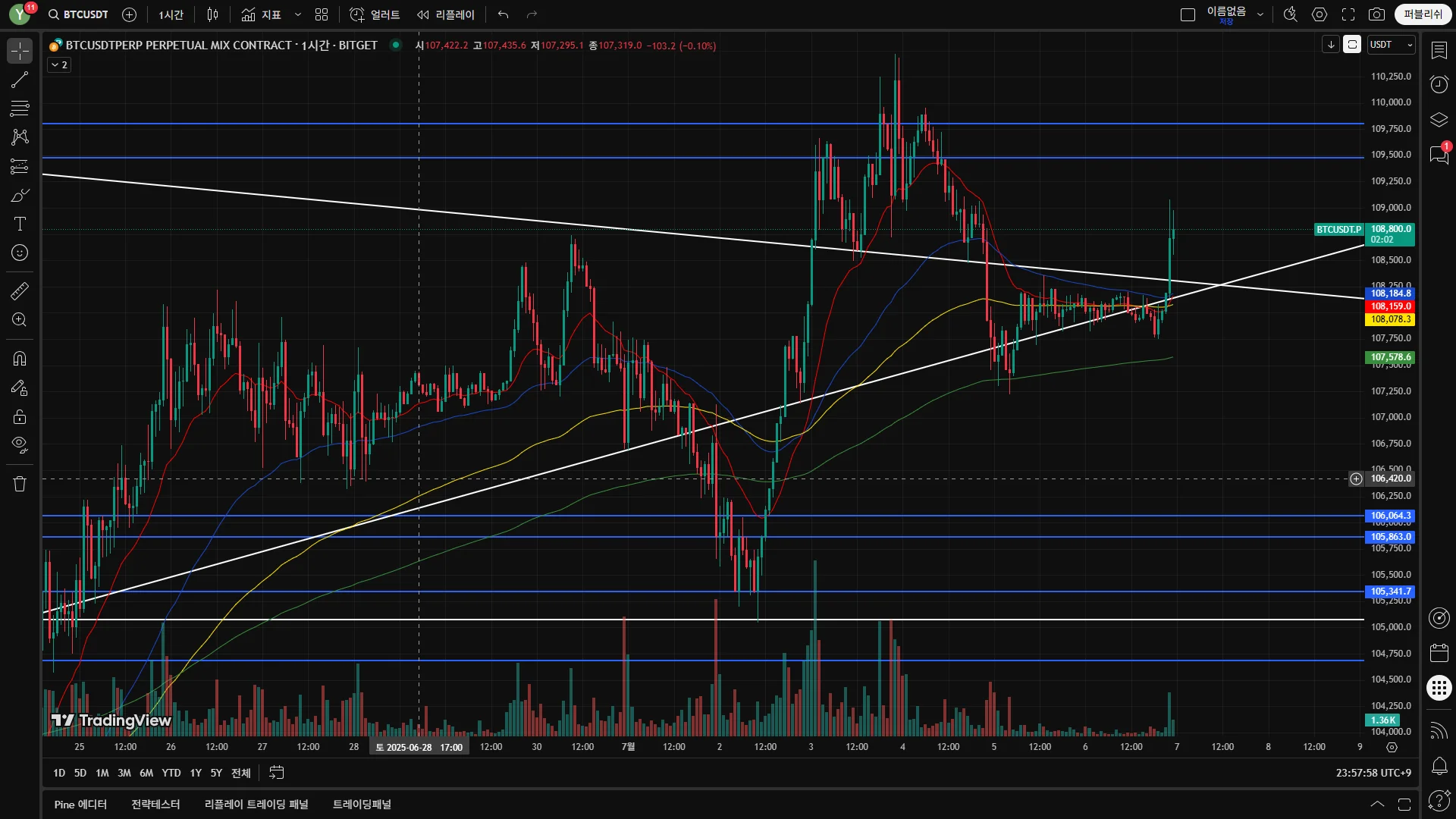
Task: Open the USDT currency dropdown
Action: [1391, 45]
